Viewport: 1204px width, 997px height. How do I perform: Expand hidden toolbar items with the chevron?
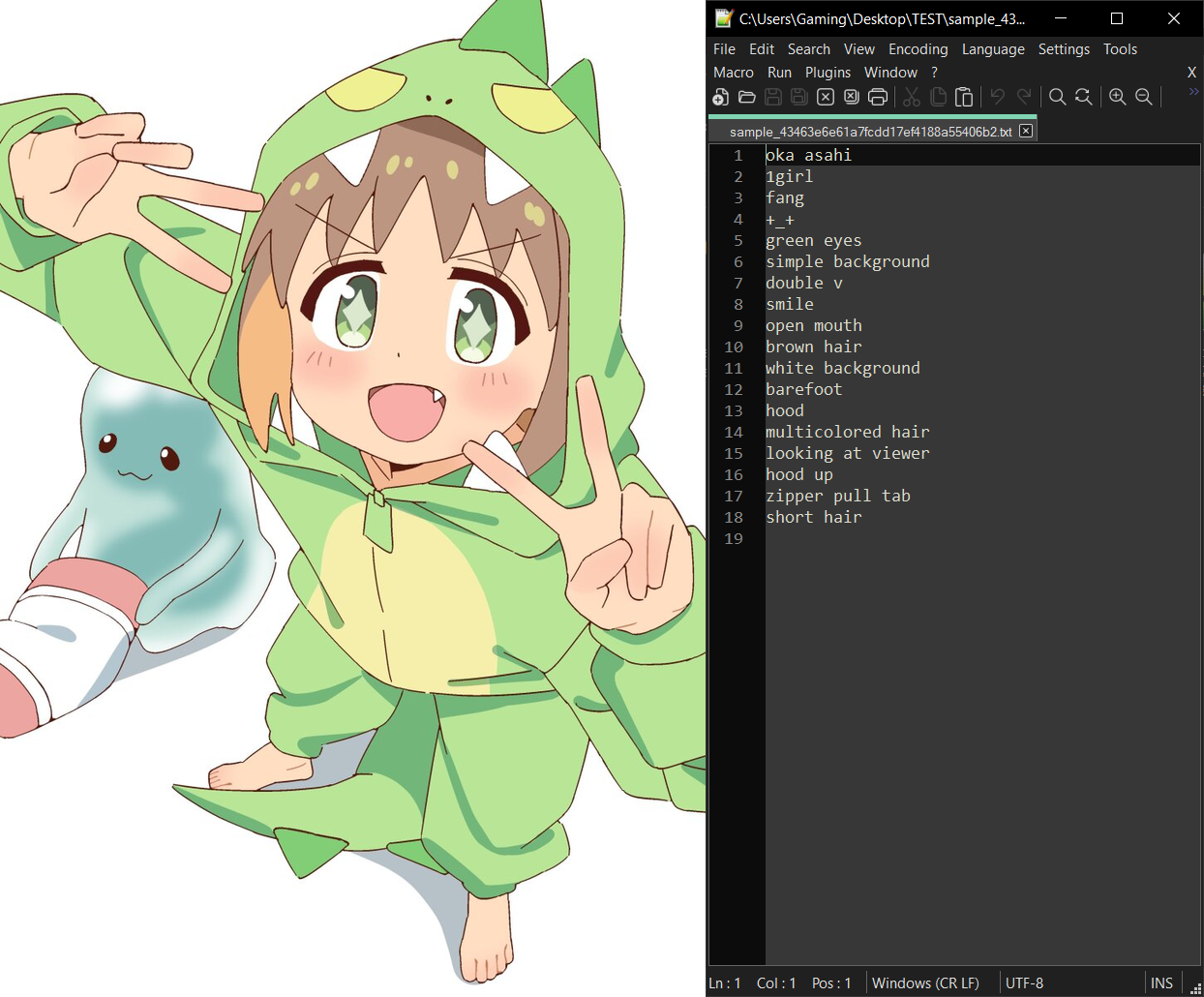(1193, 92)
